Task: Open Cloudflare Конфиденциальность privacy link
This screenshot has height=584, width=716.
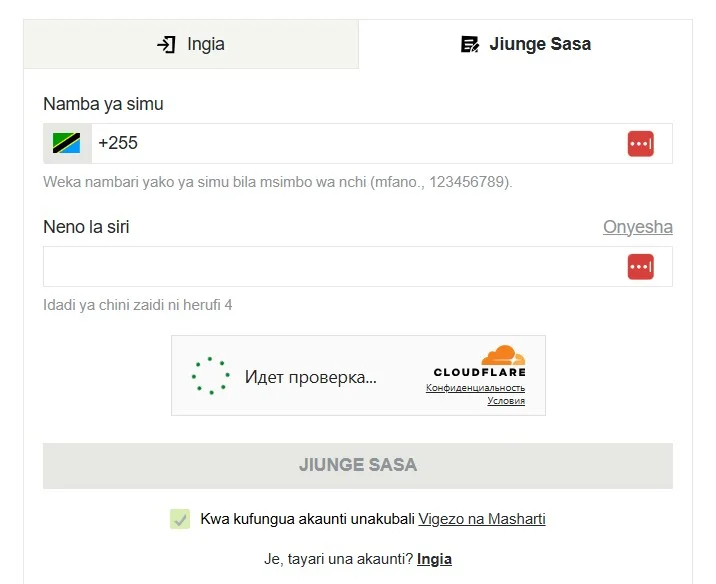Action: pos(475,388)
